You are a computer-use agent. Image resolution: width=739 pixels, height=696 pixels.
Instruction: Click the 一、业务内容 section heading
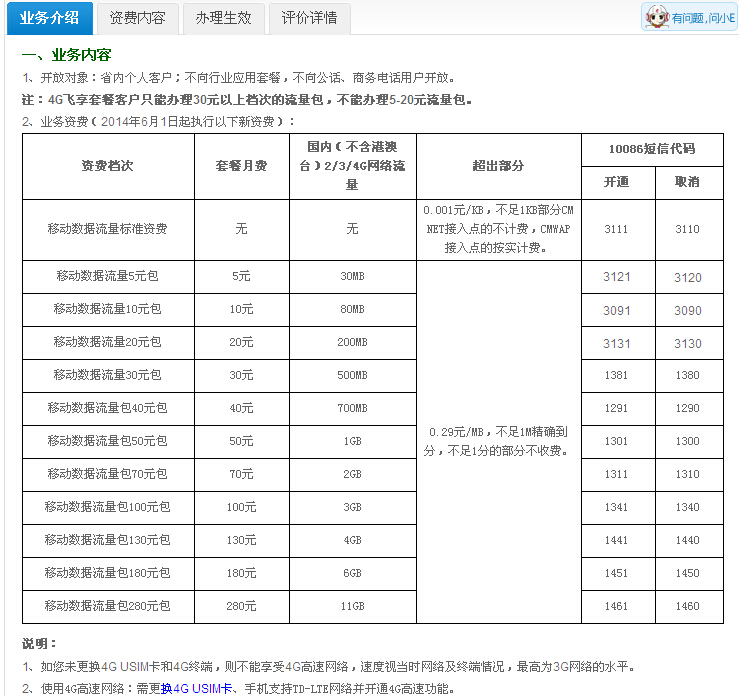(x=66, y=55)
